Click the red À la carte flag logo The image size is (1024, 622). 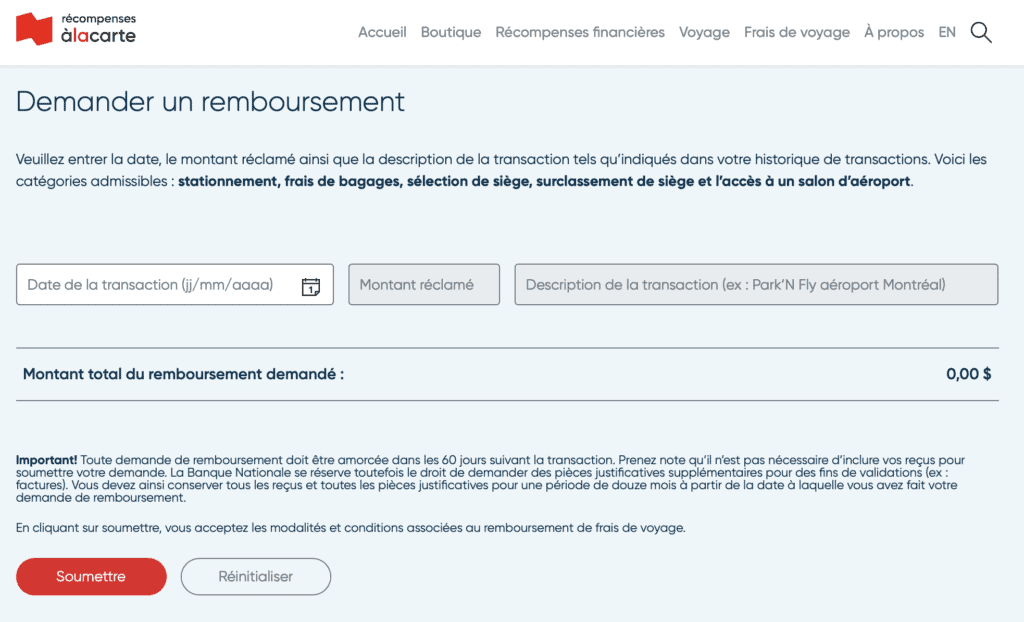[x=34, y=30]
